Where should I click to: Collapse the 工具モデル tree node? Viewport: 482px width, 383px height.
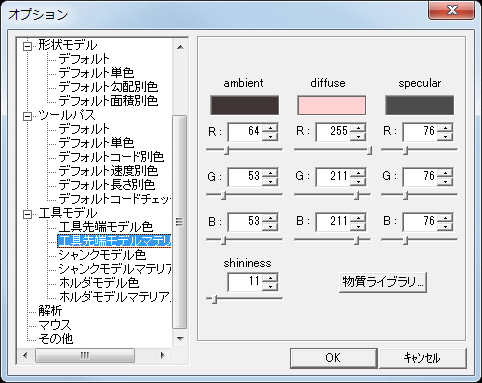28,214
